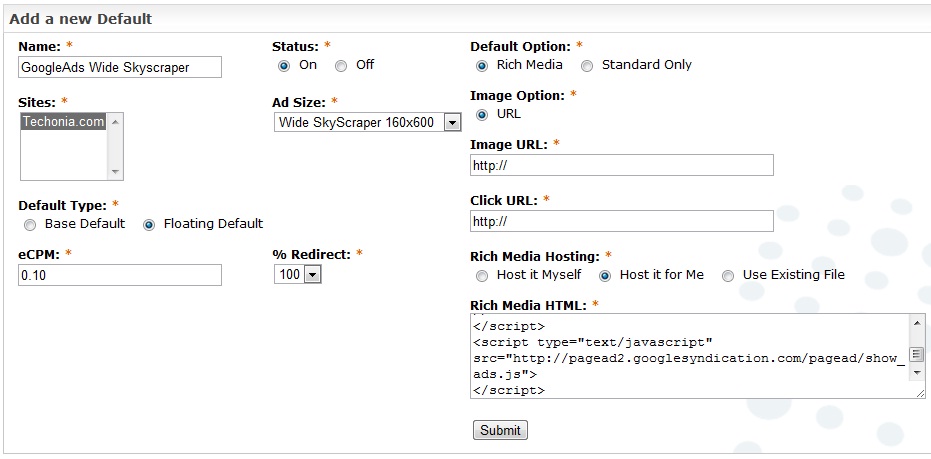Select the Status 'Off' radio button
Image resolution: width=931 pixels, height=459 pixels.
click(x=341, y=66)
